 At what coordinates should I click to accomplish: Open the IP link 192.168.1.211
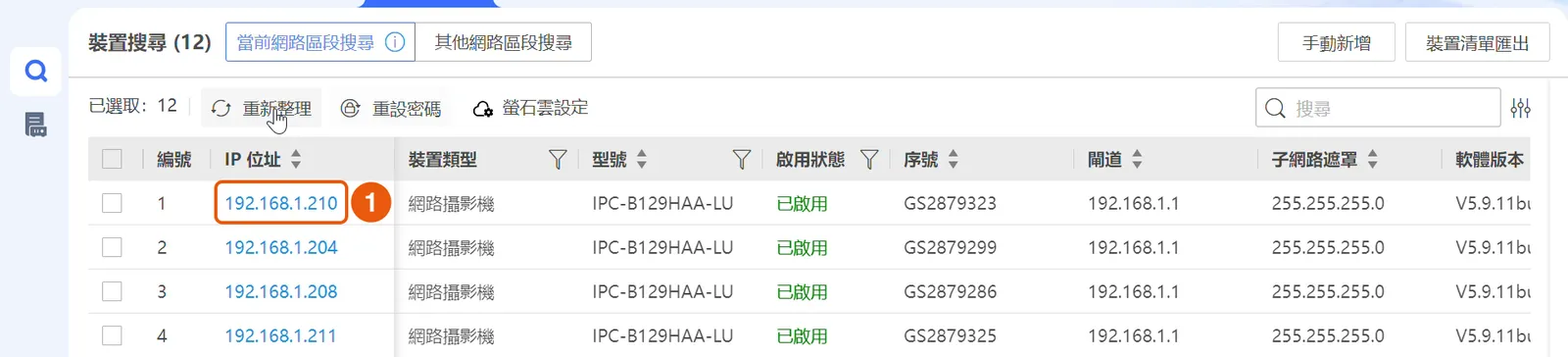coord(280,335)
